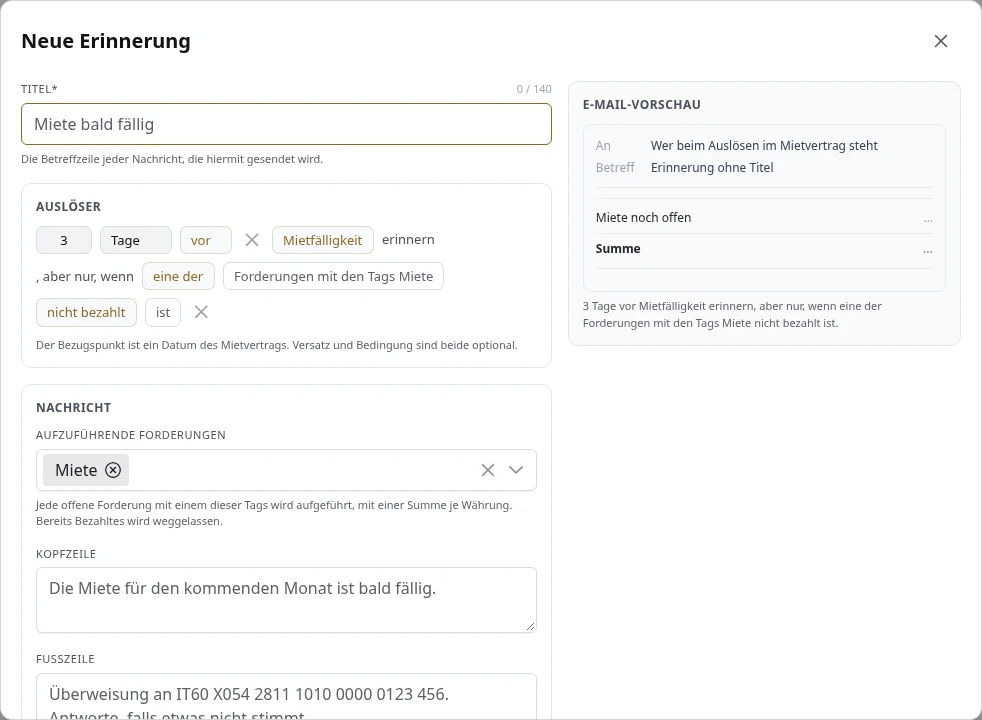
Task: Click the word 'erinnern' in the trigger
Action: pos(408,240)
